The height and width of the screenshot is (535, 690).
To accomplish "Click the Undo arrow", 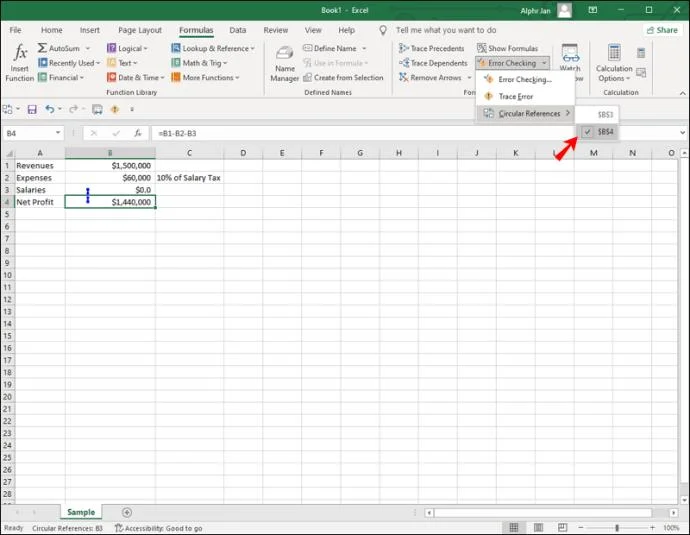I will (49, 109).
